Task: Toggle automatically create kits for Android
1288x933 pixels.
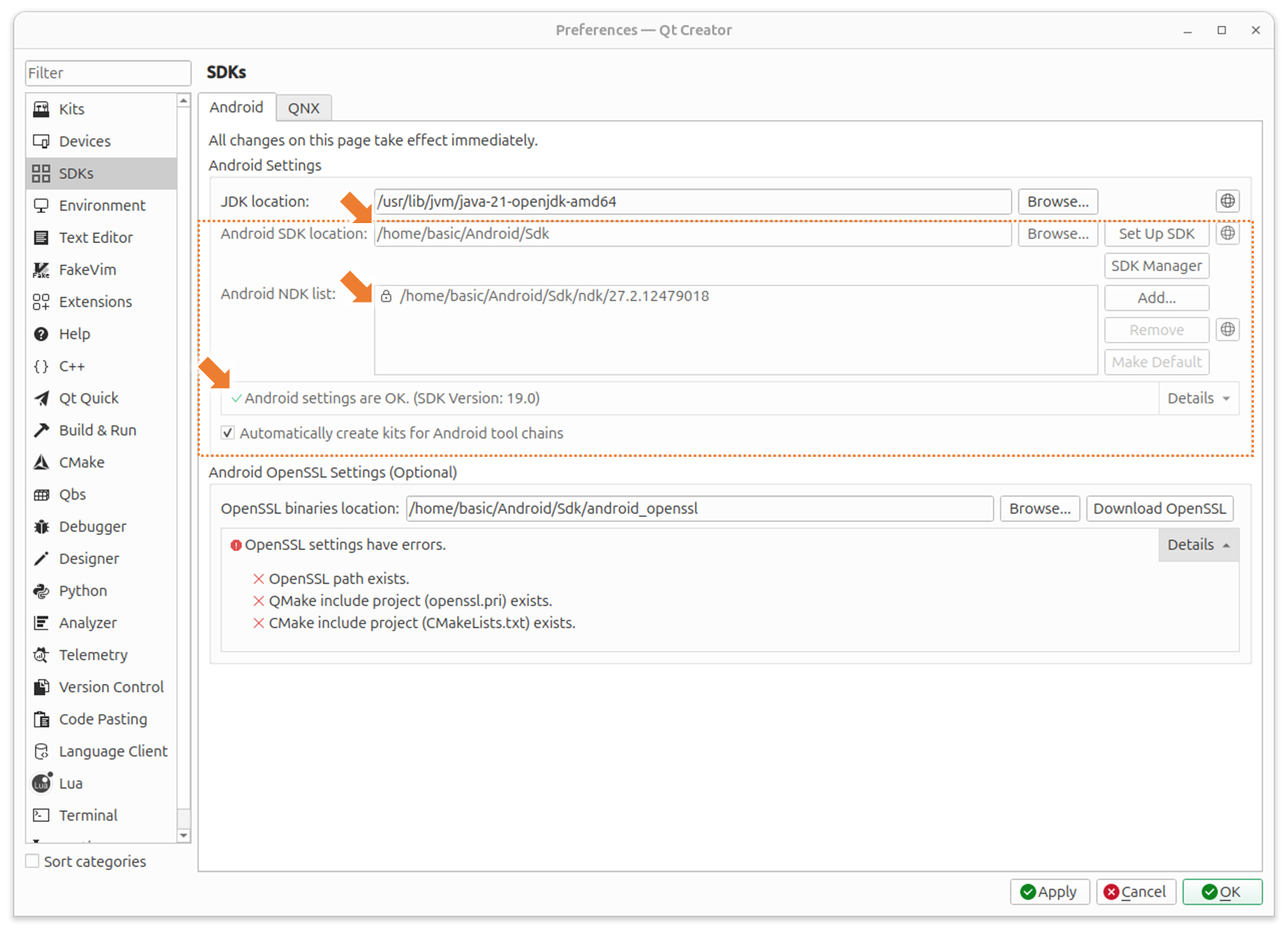Action: coord(227,433)
